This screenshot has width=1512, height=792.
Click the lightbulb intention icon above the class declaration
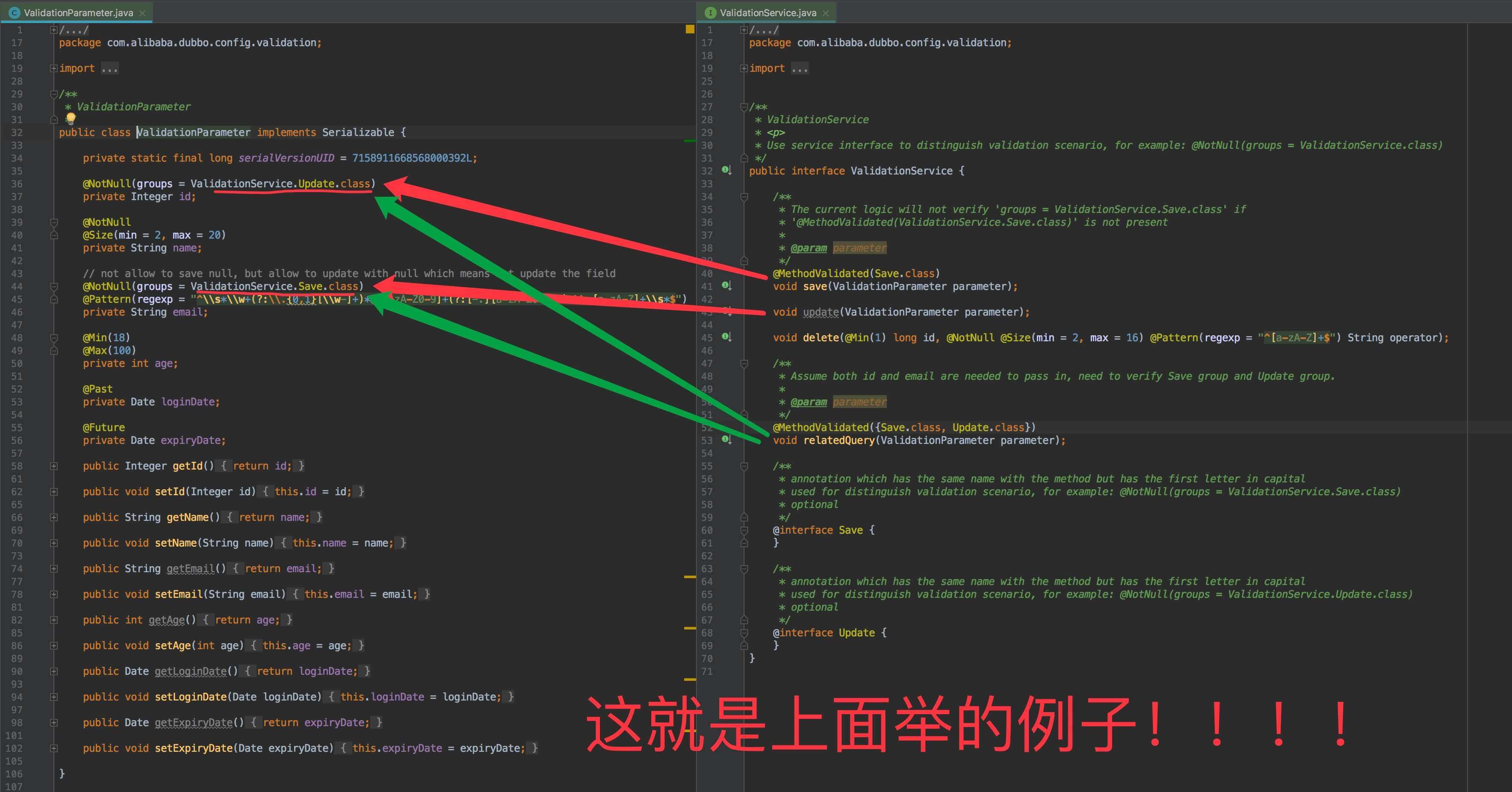[x=71, y=118]
